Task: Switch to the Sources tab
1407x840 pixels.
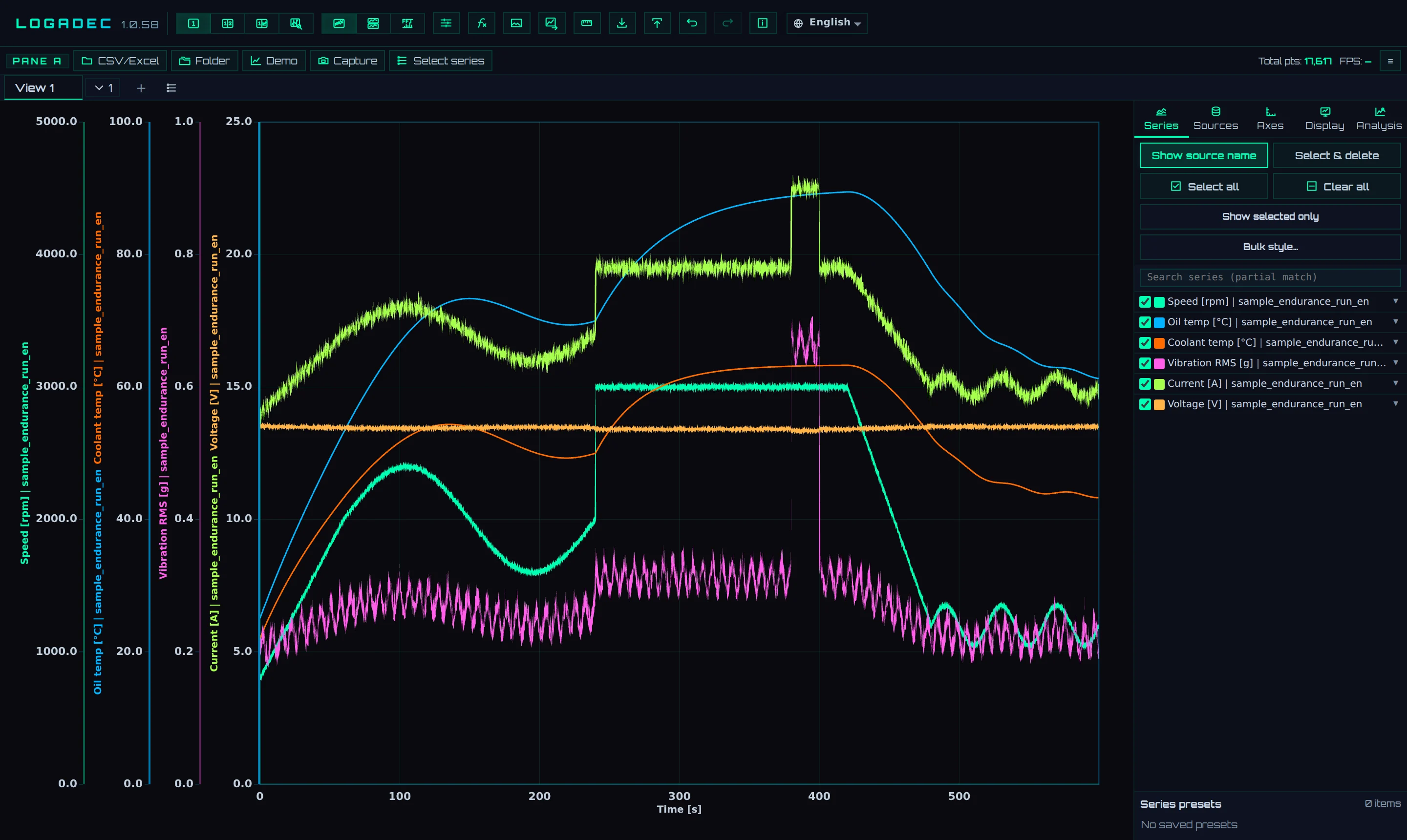Action: (x=1215, y=119)
